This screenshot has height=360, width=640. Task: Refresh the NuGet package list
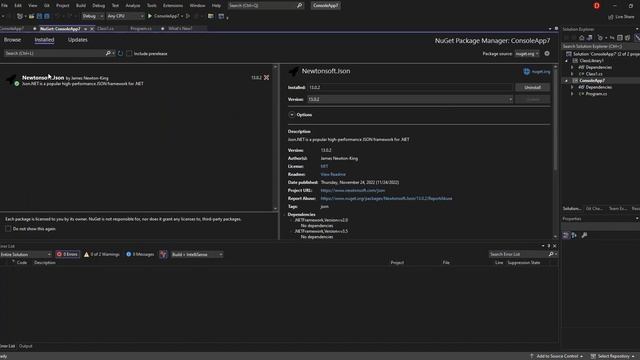tap(120, 53)
